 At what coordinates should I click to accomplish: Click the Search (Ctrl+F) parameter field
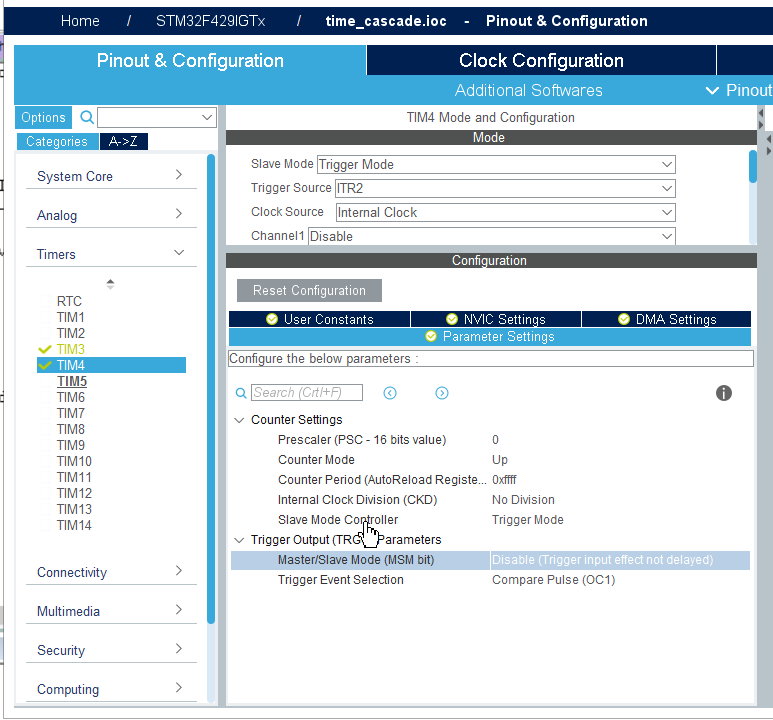tap(307, 393)
